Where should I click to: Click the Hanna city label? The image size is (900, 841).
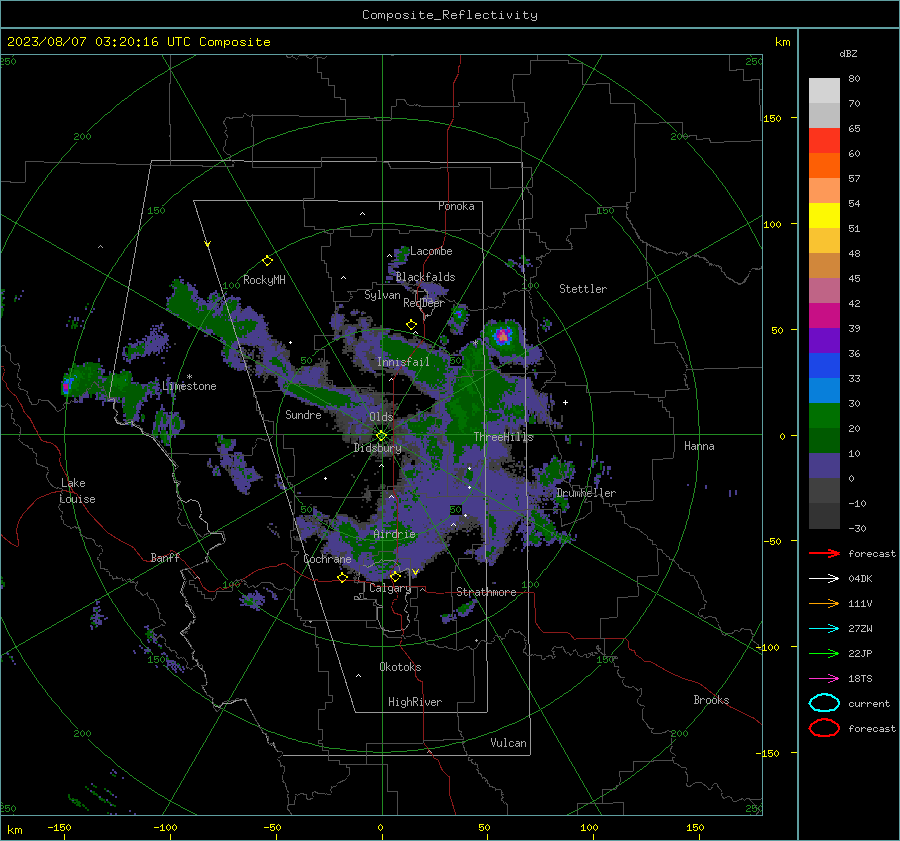pos(699,446)
